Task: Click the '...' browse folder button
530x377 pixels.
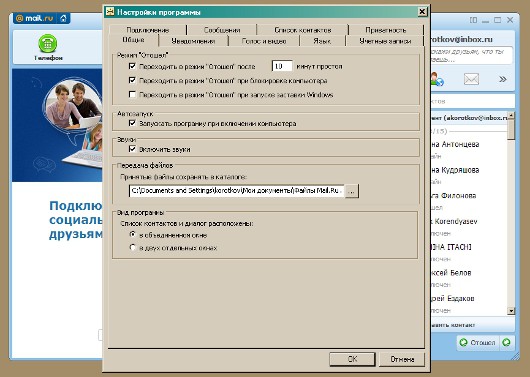Action: click(x=352, y=191)
